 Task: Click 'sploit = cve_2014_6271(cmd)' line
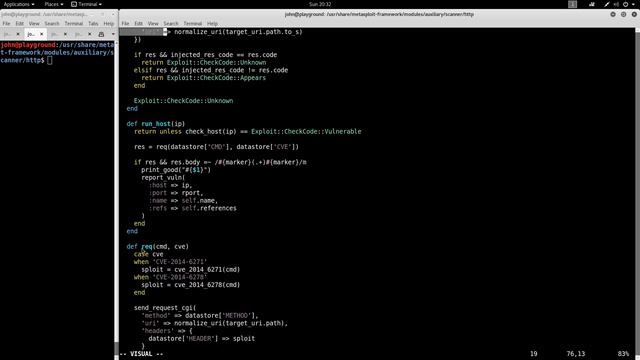[x=191, y=270]
